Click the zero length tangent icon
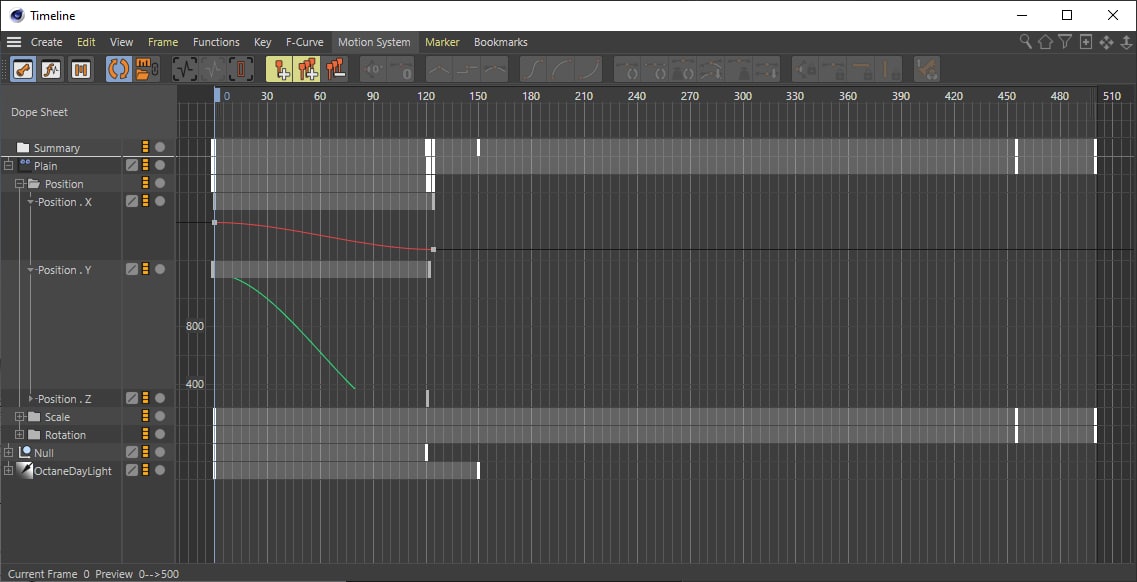Image resolution: width=1137 pixels, height=582 pixels. click(401, 70)
